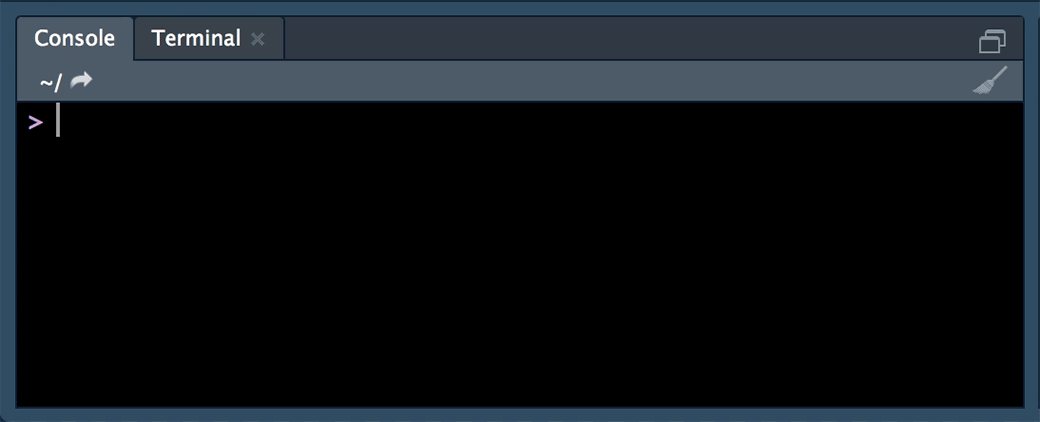The width and height of the screenshot is (1040, 422).
Task: Clear the console with the broom icon
Action: click(990, 80)
